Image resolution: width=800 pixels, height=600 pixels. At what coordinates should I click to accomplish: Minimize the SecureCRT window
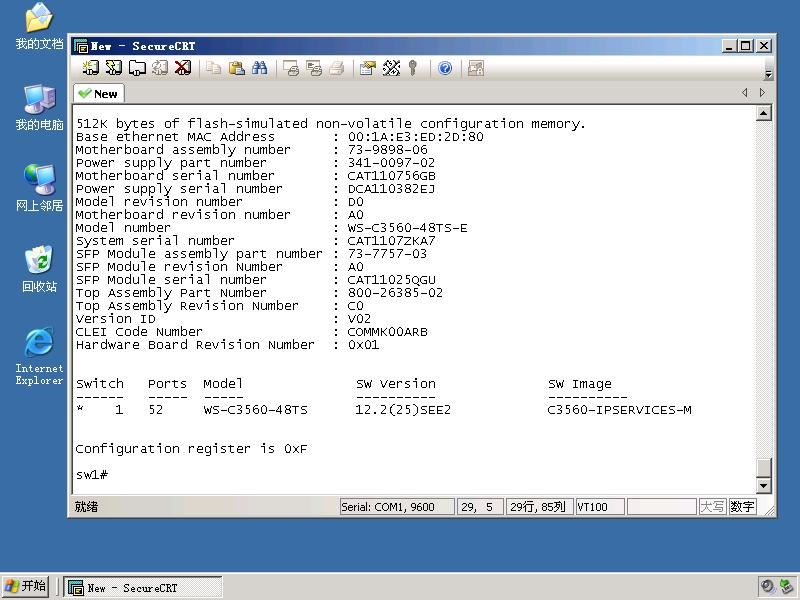(x=730, y=46)
